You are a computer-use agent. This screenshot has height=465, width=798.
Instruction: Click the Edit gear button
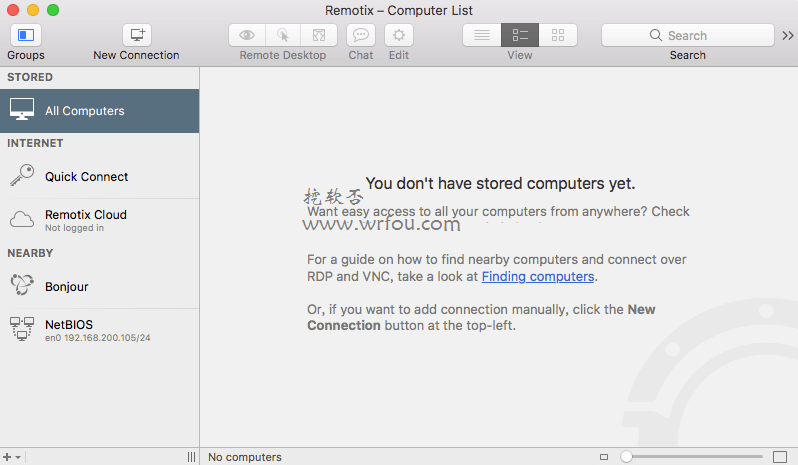click(399, 35)
